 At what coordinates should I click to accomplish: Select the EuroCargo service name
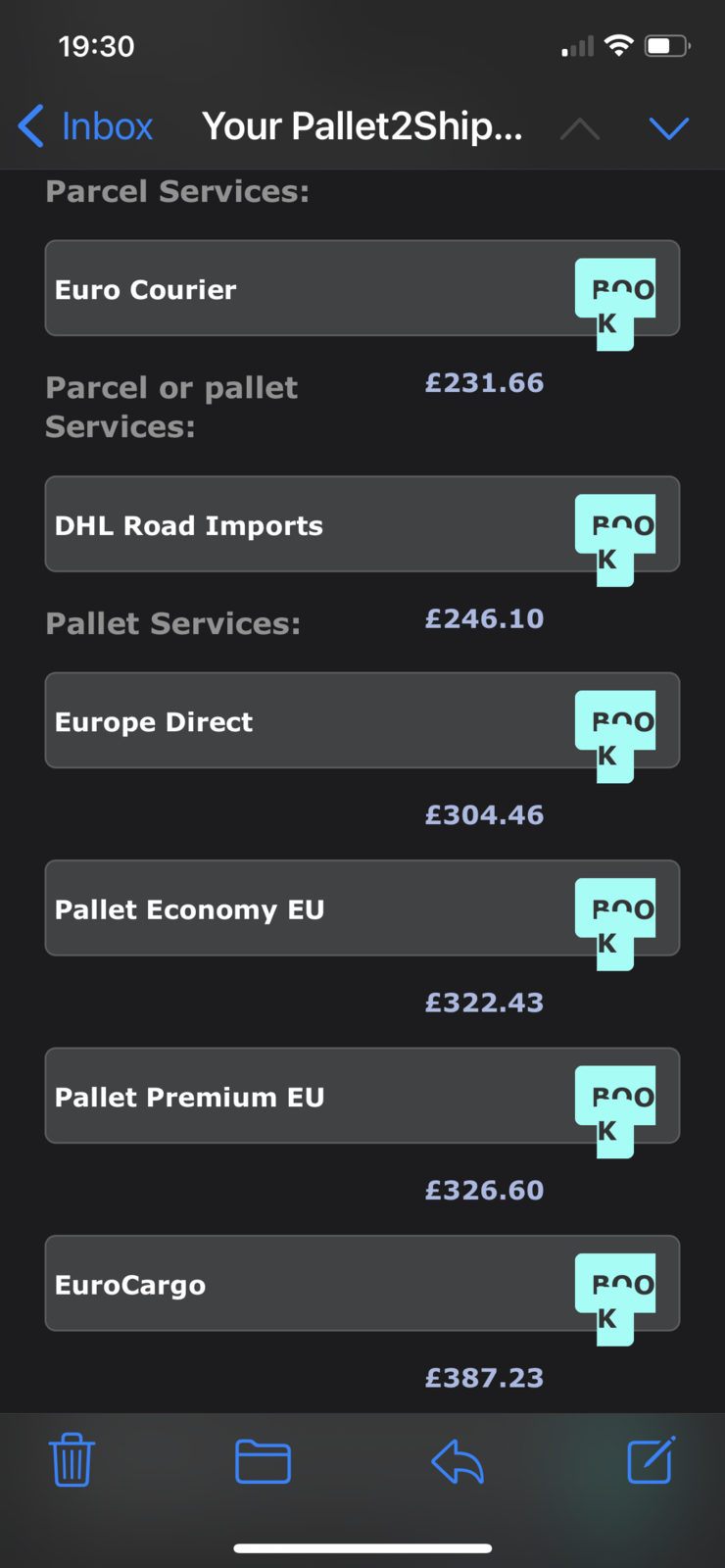pos(130,1285)
